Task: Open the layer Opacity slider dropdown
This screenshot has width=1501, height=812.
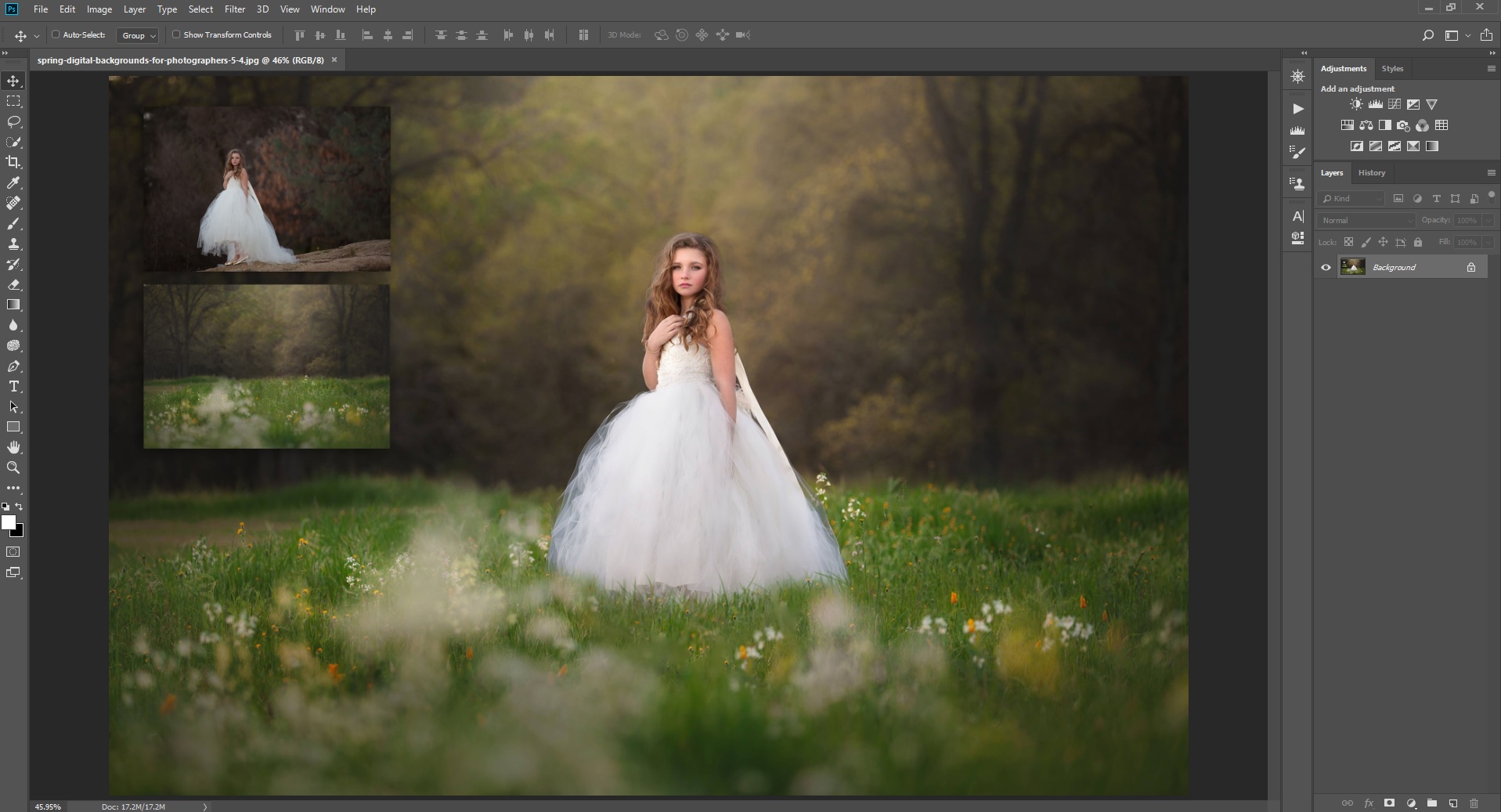Action: [x=1488, y=221]
